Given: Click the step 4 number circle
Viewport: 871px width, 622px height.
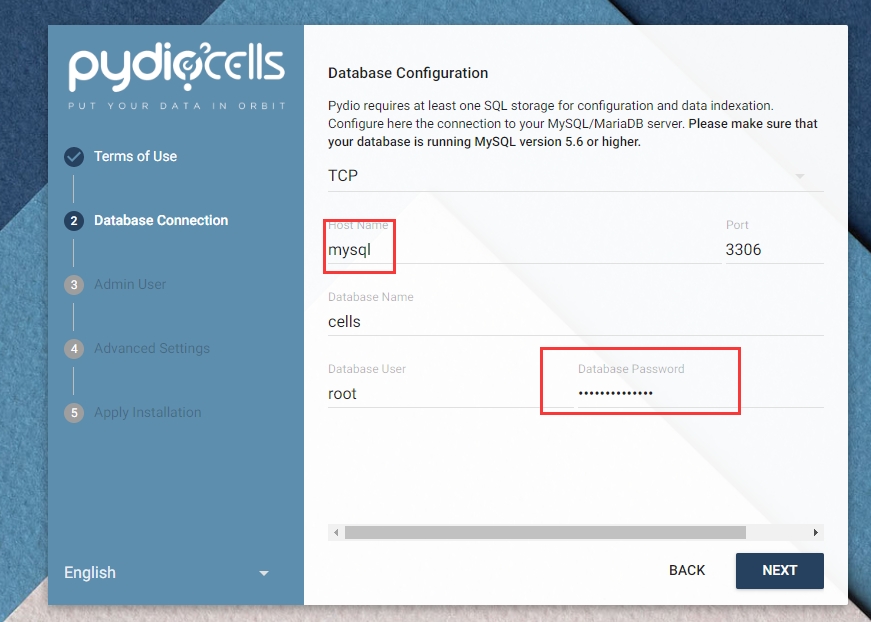Looking at the screenshot, I should (74, 349).
